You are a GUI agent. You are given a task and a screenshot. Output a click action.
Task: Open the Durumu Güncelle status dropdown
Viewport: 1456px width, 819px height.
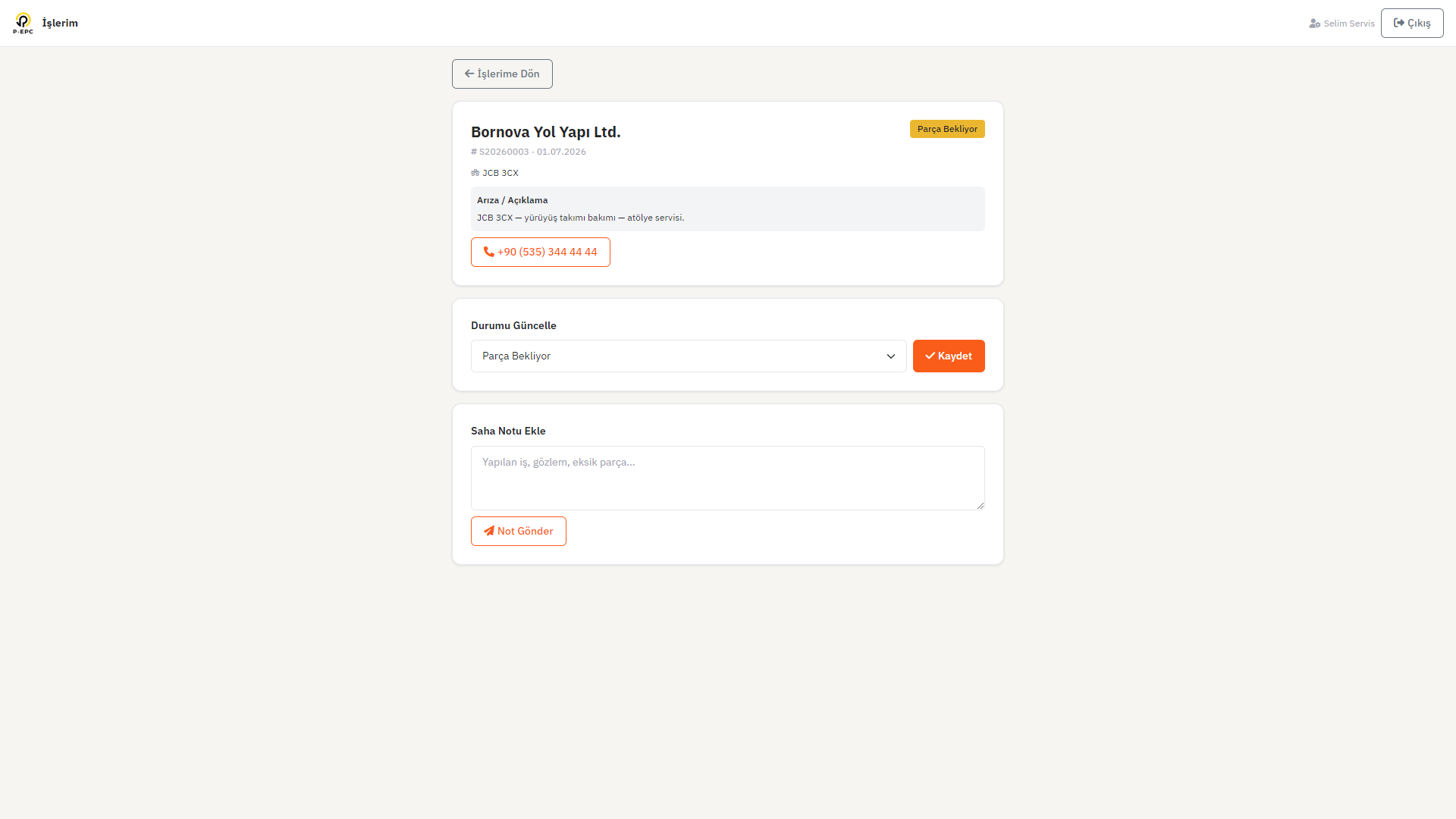689,356
